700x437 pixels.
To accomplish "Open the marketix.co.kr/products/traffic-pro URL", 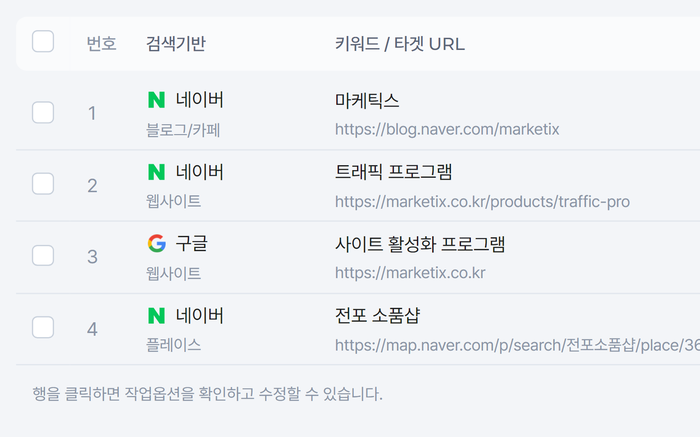I will click(482, 202).
